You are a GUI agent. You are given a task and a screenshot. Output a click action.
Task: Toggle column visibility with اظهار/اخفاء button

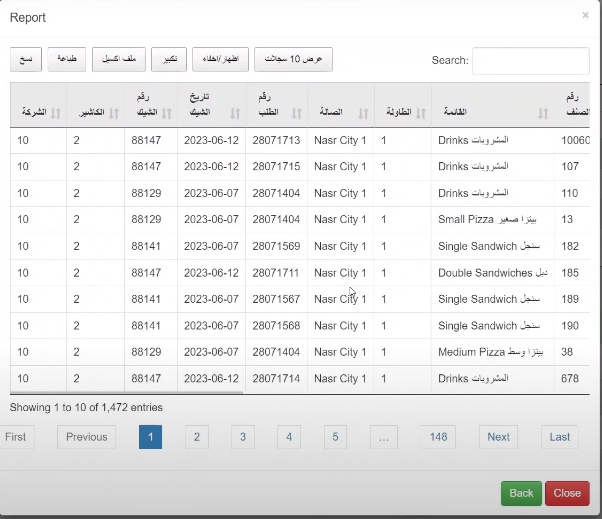(x=221, y=60)
